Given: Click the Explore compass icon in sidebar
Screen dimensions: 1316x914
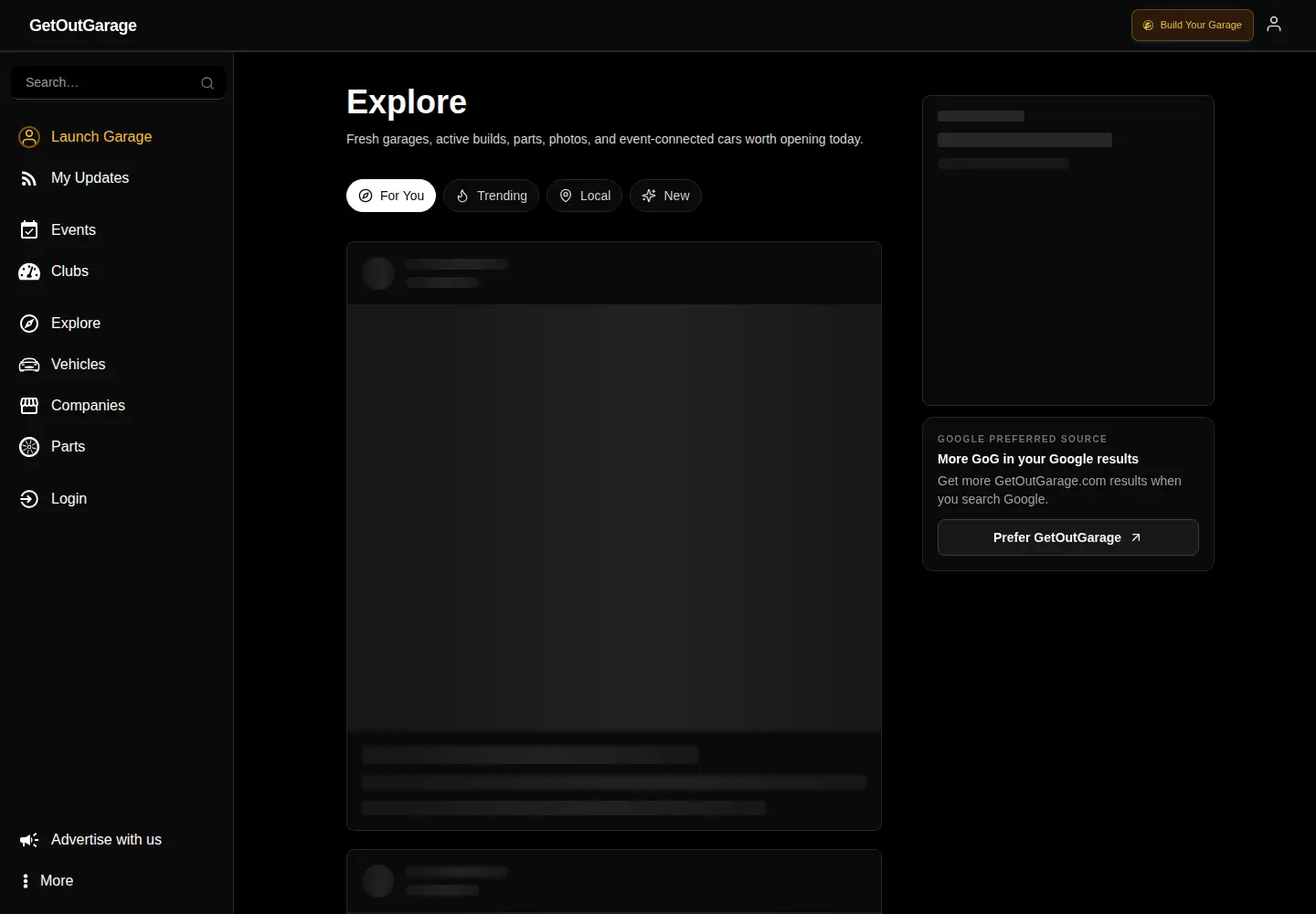Looking at the screenshot, I should tap(29, 324).
